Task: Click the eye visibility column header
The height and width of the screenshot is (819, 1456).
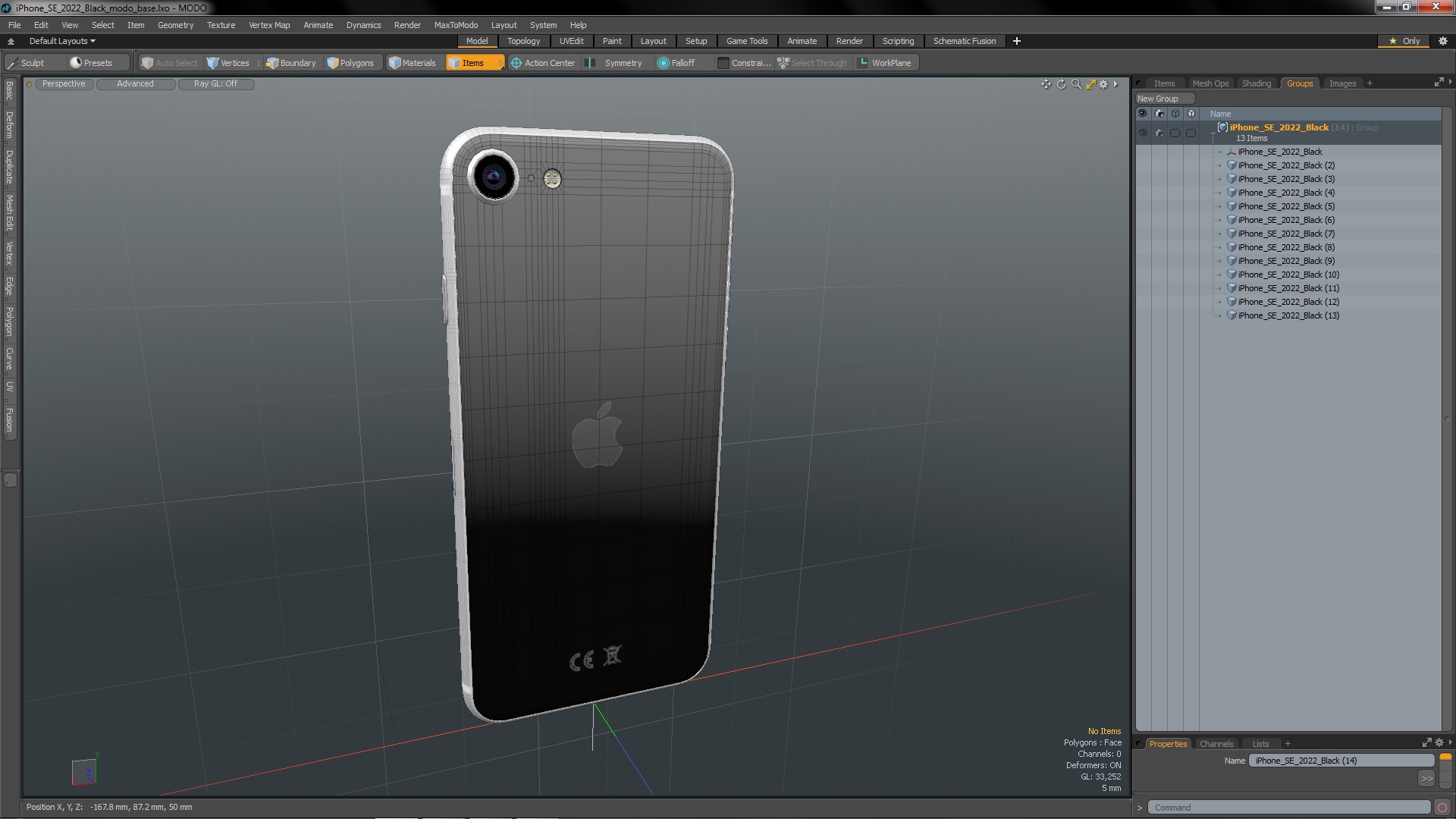Action: (1143, 114)
